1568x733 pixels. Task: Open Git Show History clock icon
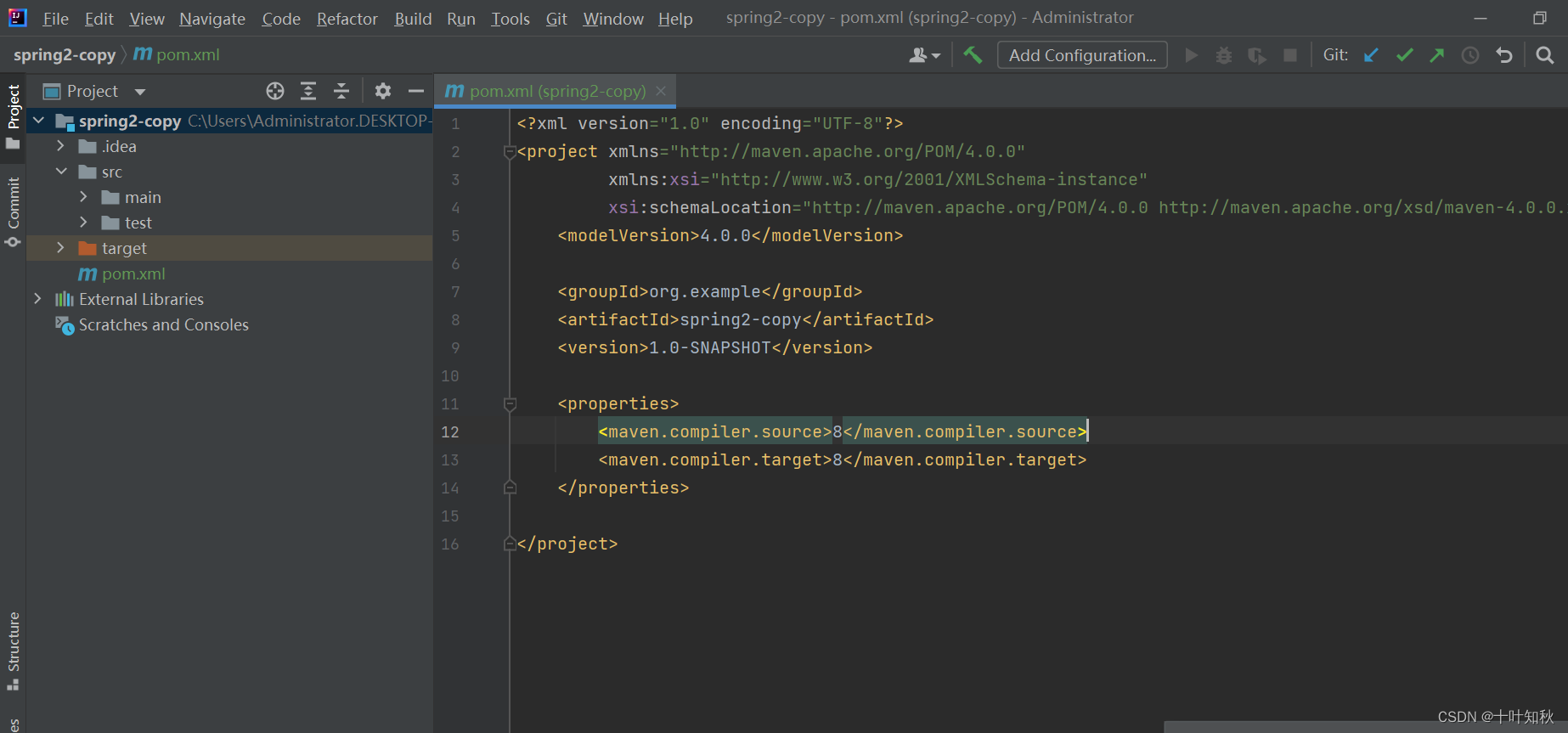1470,55
